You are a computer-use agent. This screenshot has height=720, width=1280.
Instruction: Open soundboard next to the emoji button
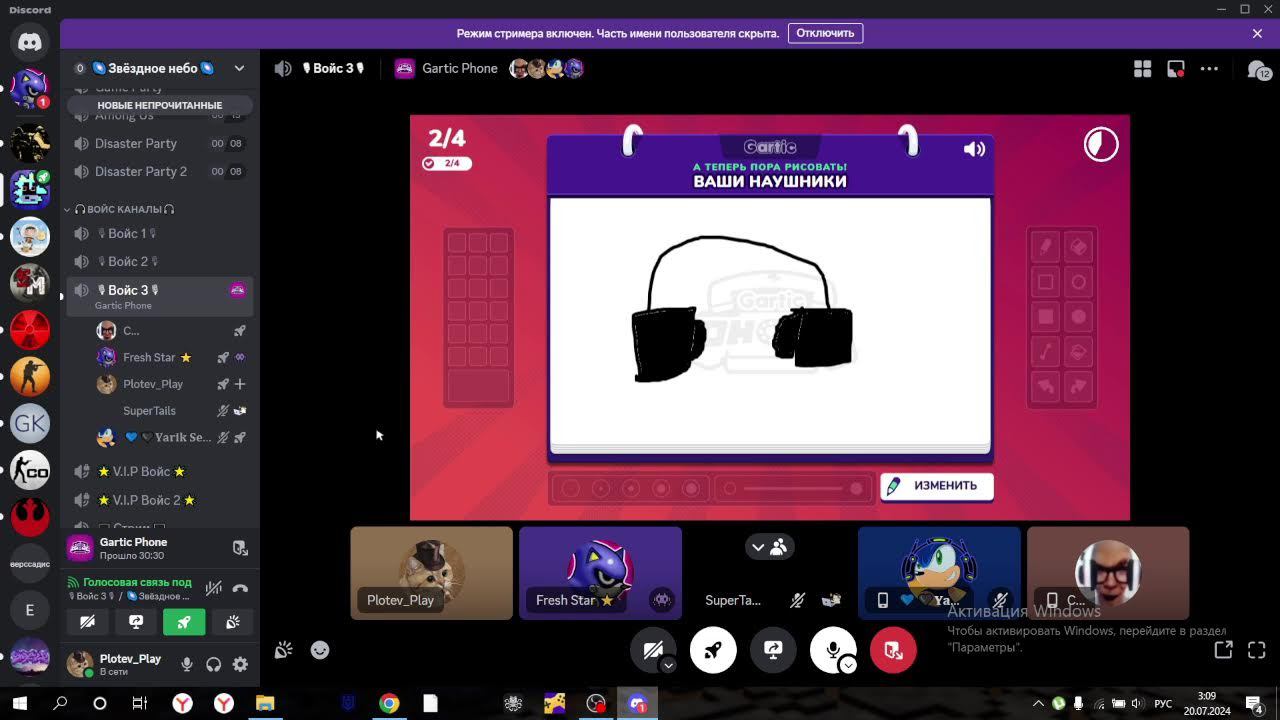coord(284,650)
